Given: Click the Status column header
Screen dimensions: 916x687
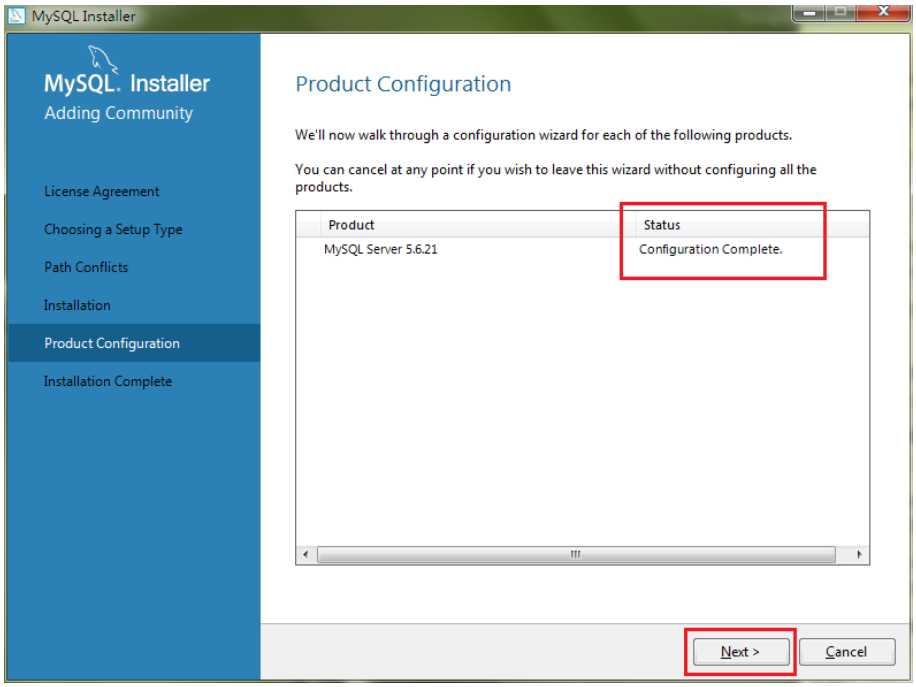Looking at the screenshot, I should (662, 225).
